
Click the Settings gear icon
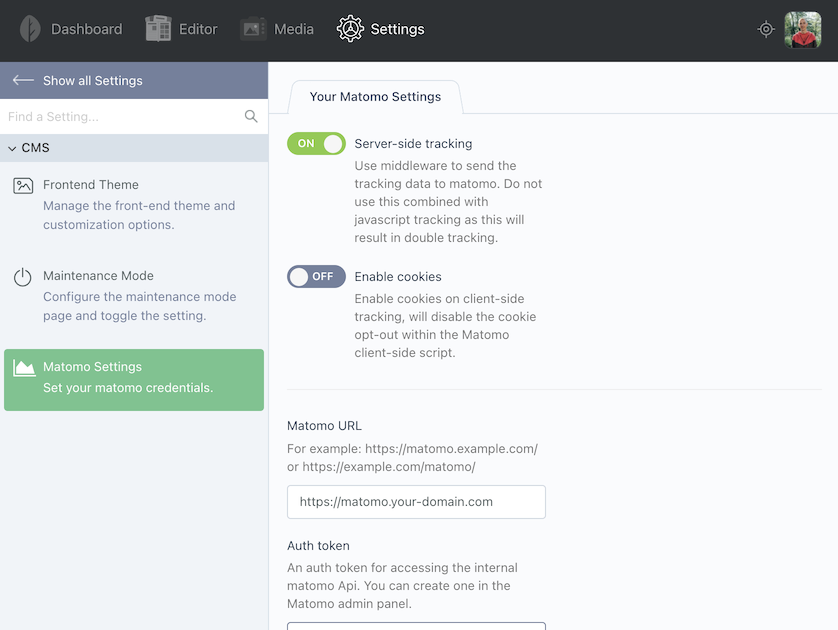pos(350,29)
